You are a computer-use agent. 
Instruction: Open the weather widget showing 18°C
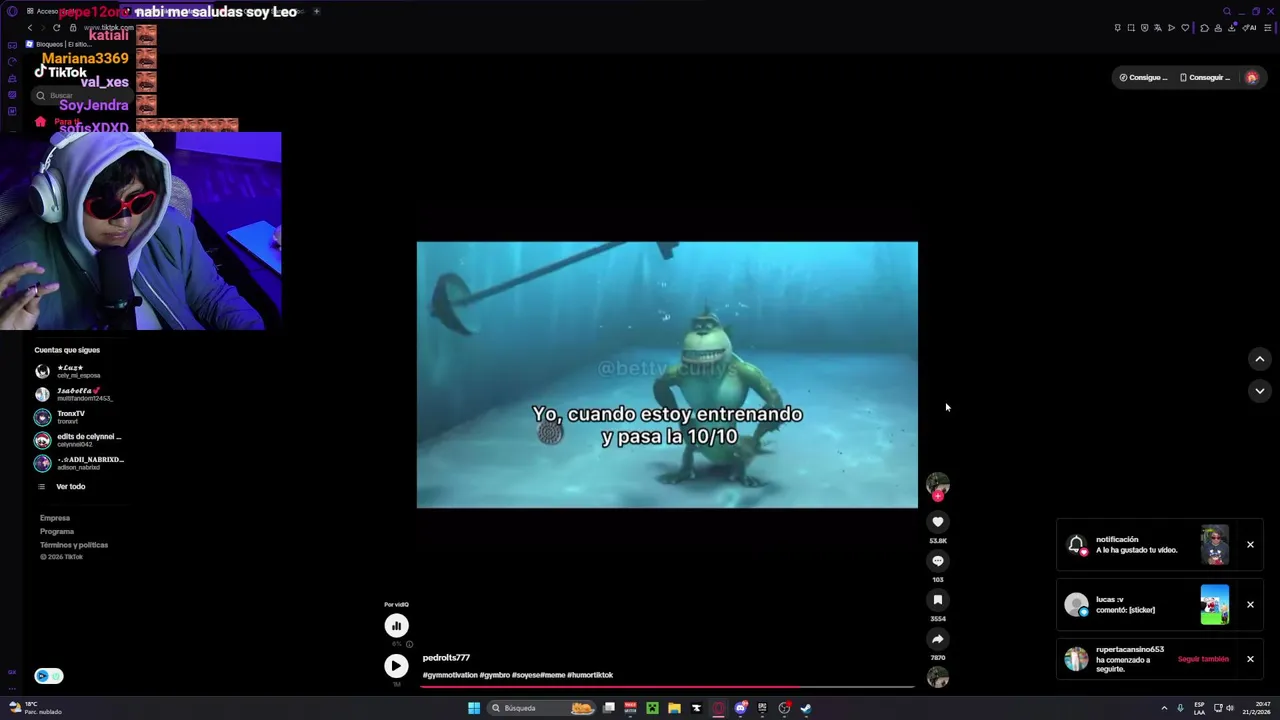[x=36, y=708]
